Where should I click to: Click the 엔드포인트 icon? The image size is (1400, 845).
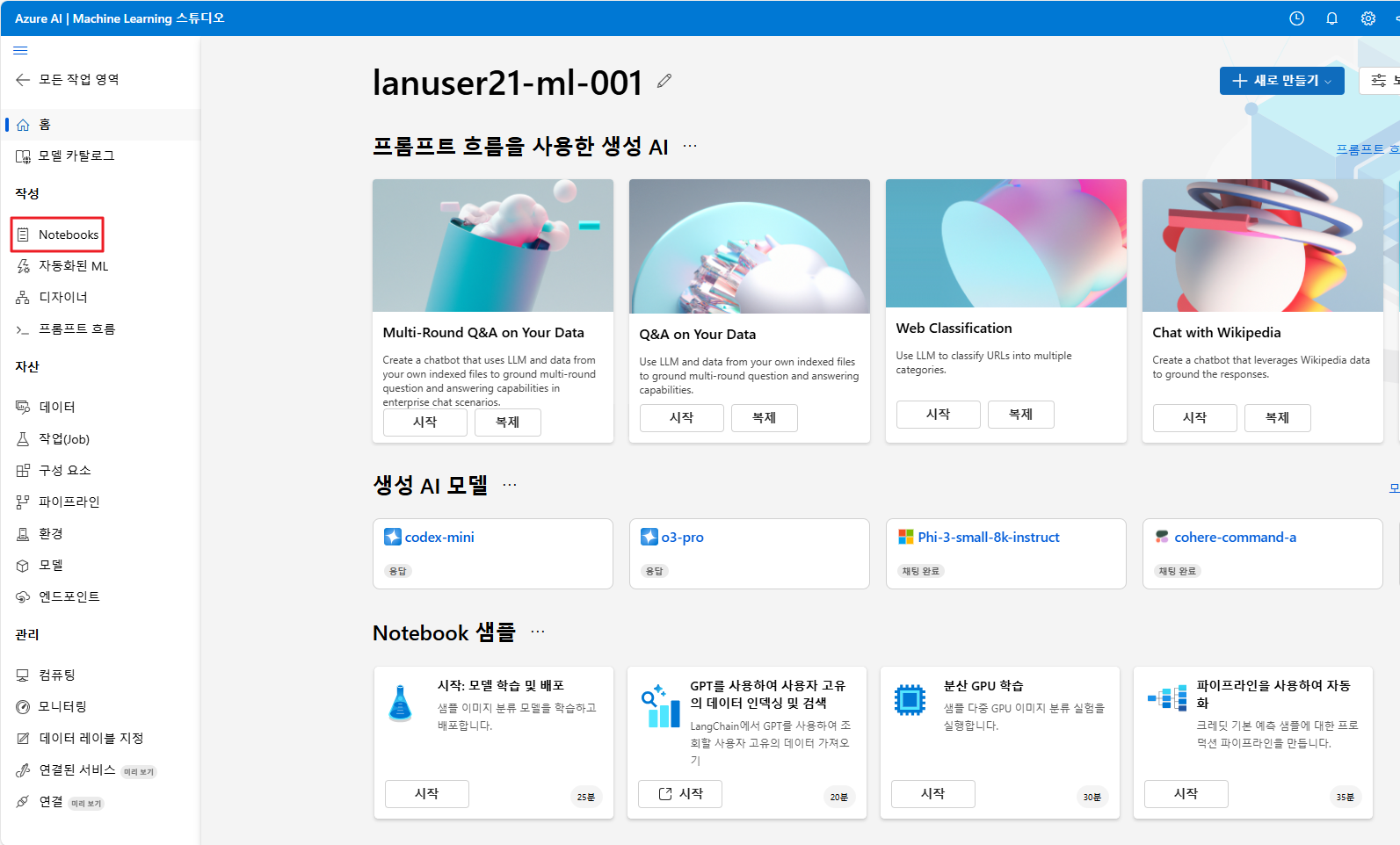click(23, 596)
